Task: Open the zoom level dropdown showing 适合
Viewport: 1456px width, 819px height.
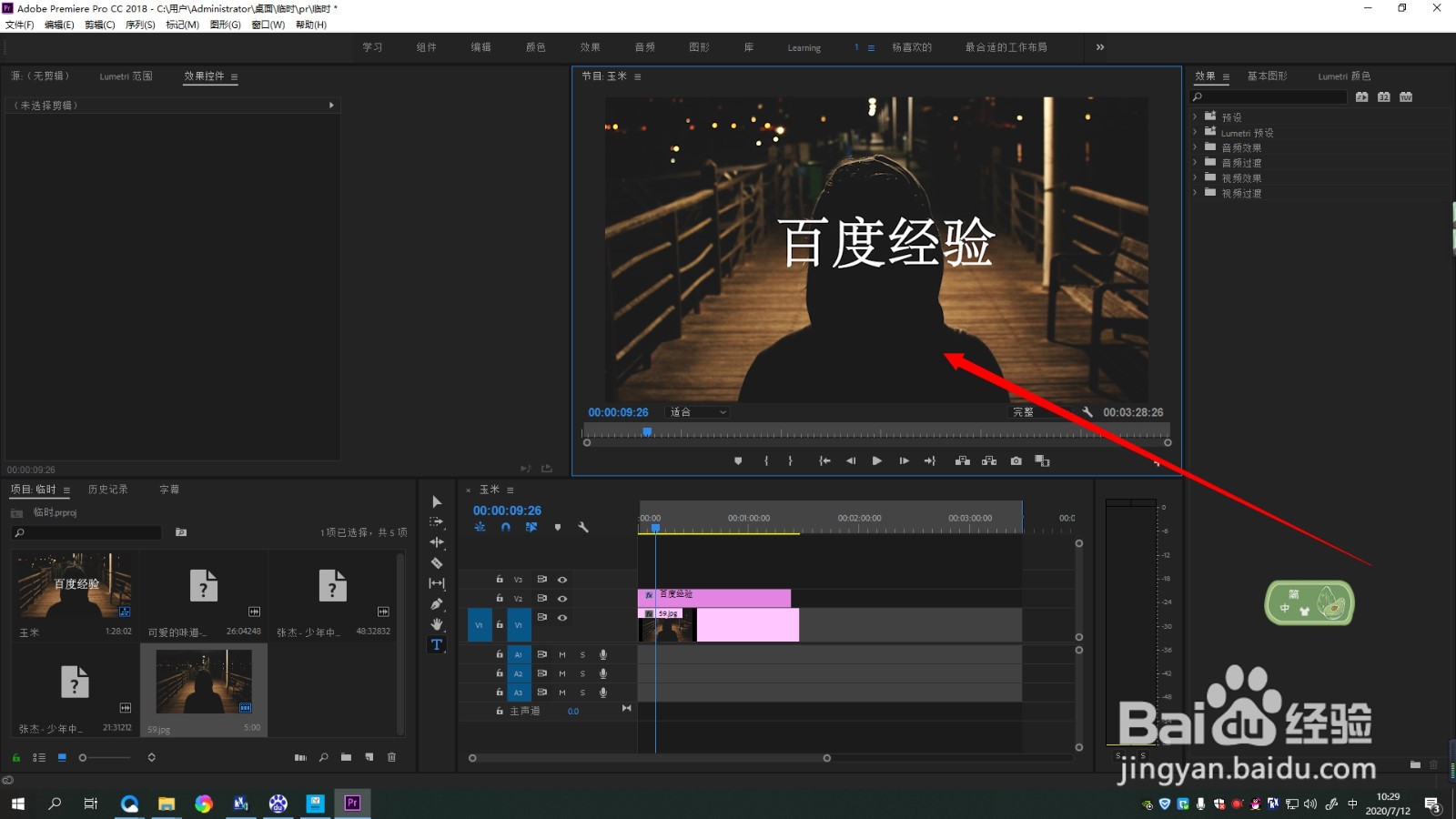Action: point(698,412)
